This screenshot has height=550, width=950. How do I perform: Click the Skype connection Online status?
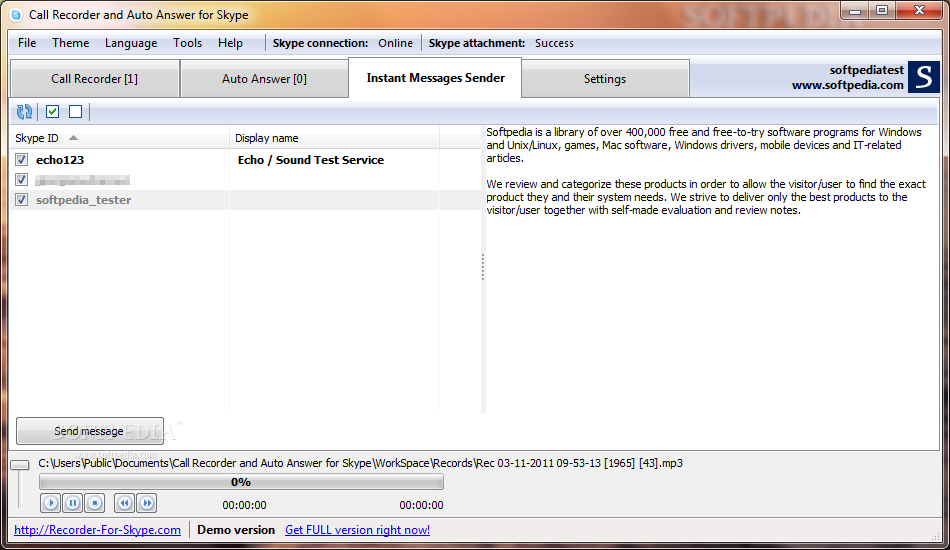395,43
